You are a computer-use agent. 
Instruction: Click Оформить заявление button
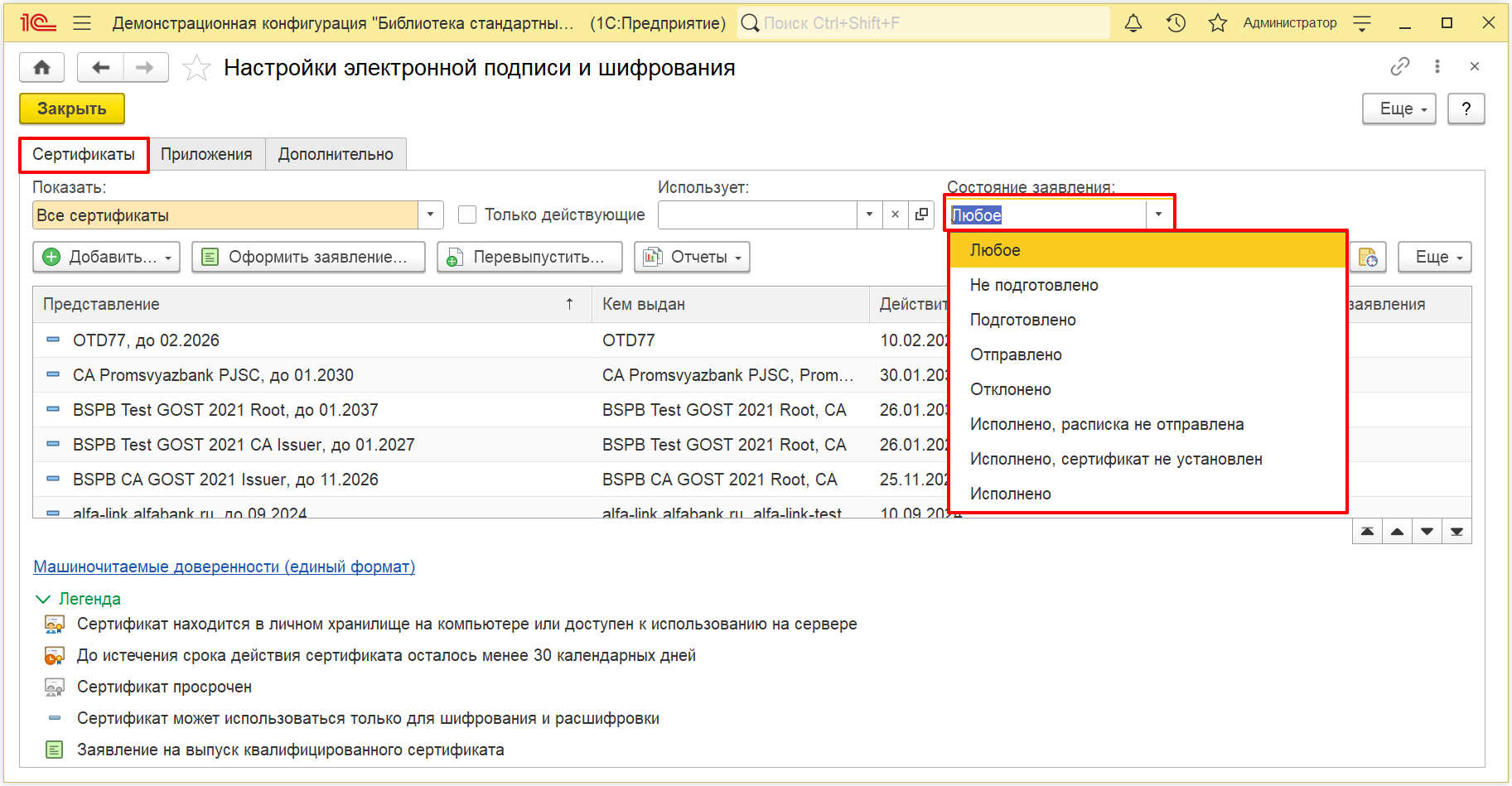pos(308,257)
